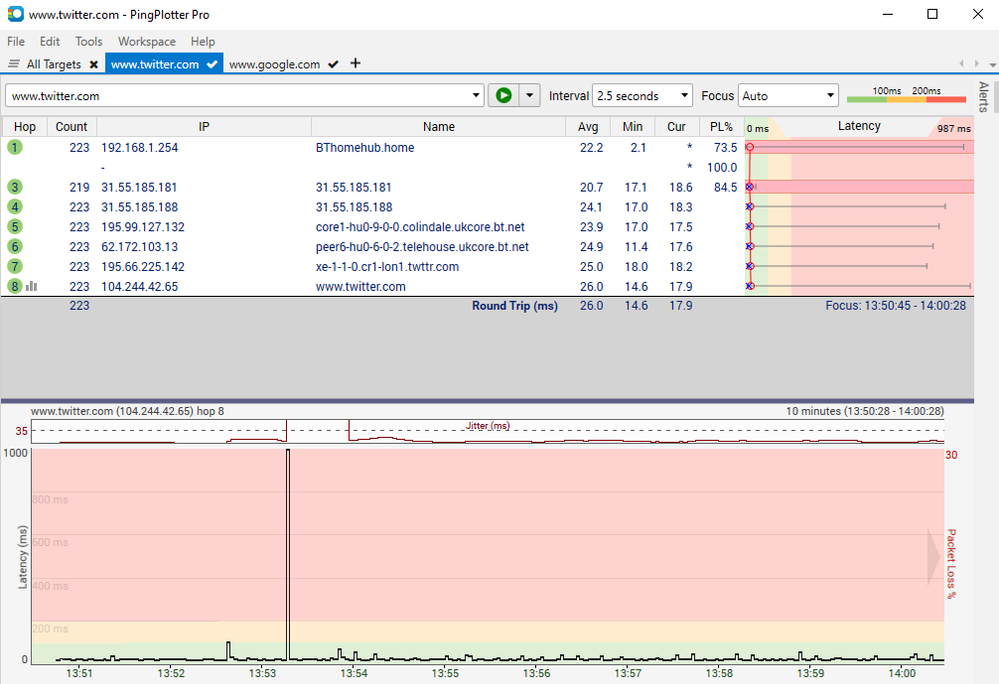The width and height of the screenshot is (999, 684).
Task: Click the green start trace play button
Action: (x=503, y=96)
